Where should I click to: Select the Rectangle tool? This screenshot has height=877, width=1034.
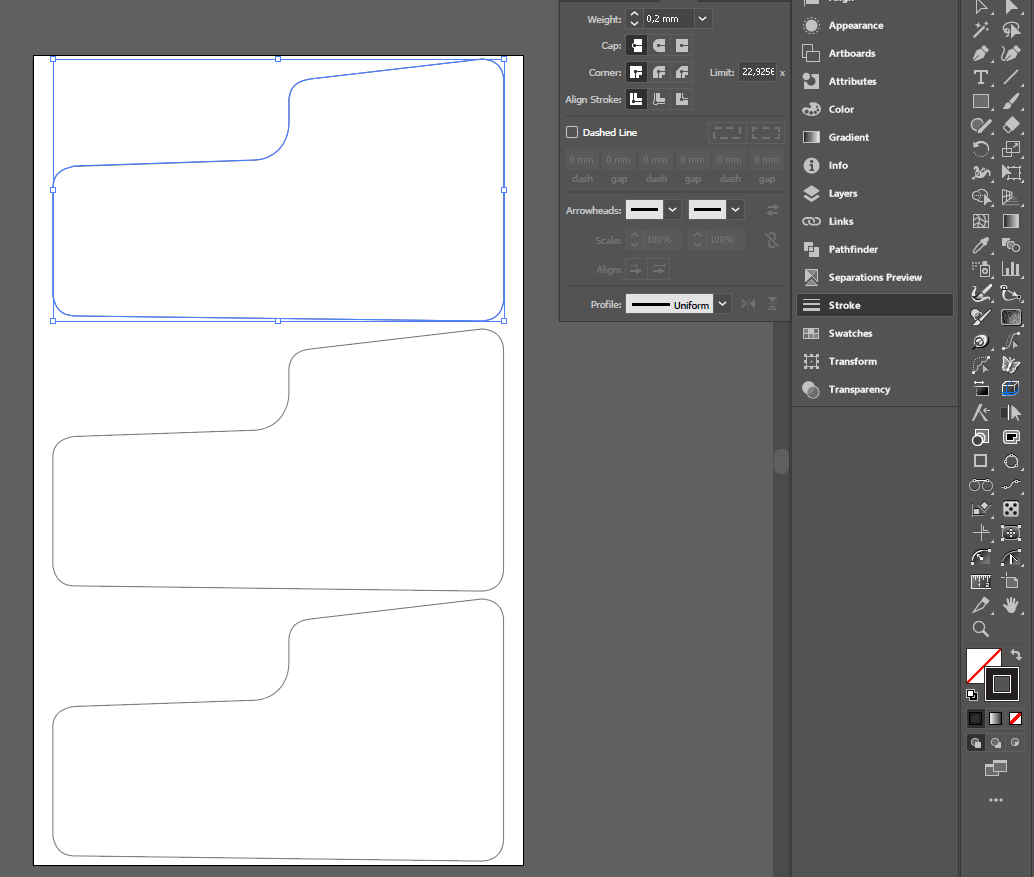981,101
